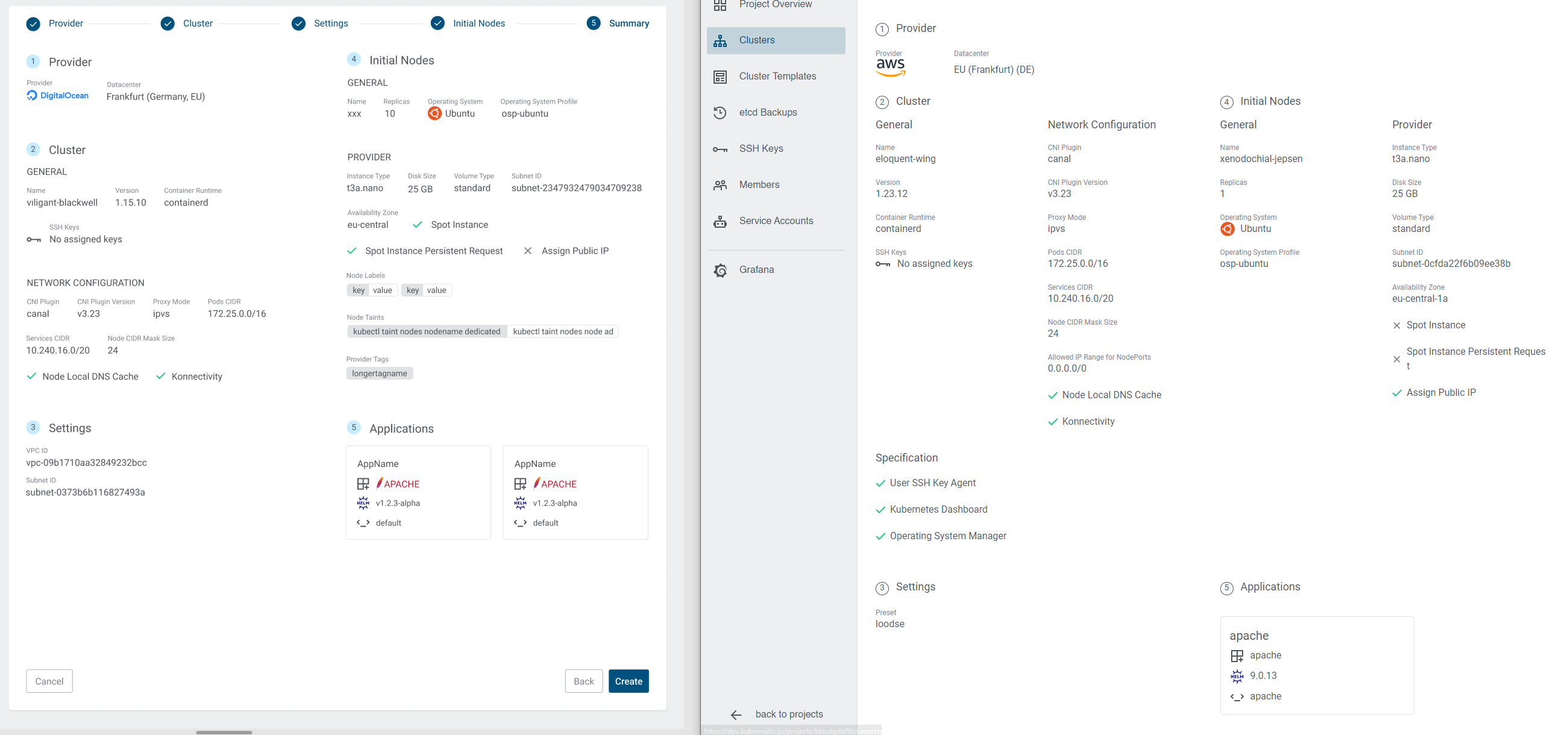Click the eu-central-1a availability zone value

coord(1420,299)
